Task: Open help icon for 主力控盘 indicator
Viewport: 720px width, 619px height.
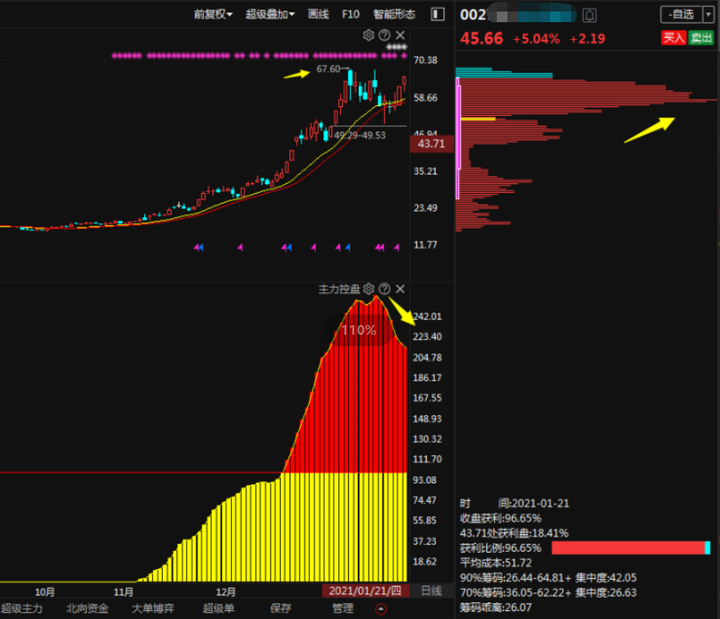Action: pos(384,289)
